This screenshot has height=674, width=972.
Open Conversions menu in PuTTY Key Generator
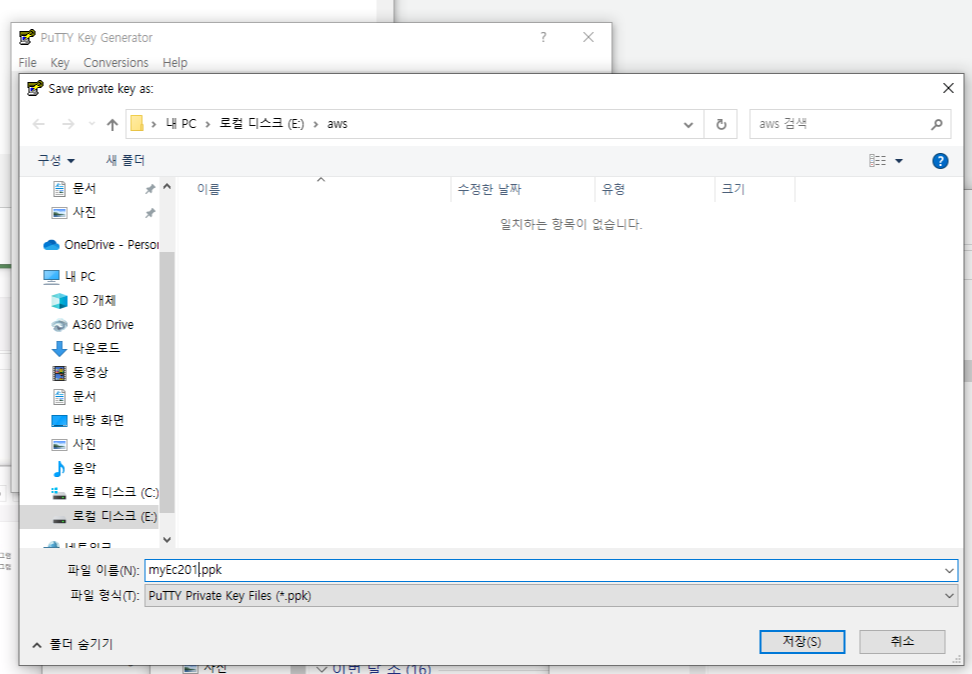[116, 63]
